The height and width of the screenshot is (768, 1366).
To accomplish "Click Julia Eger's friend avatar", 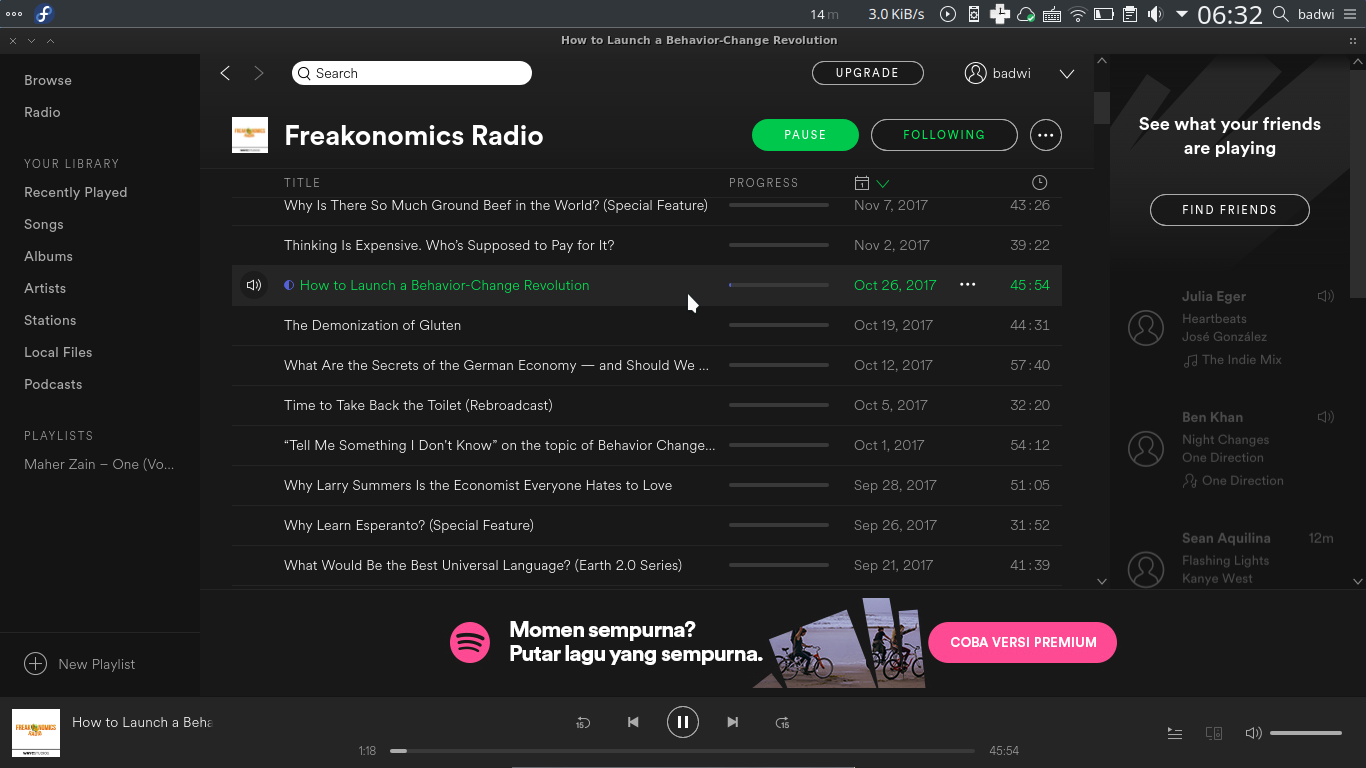I will (x=1146, y=328).
